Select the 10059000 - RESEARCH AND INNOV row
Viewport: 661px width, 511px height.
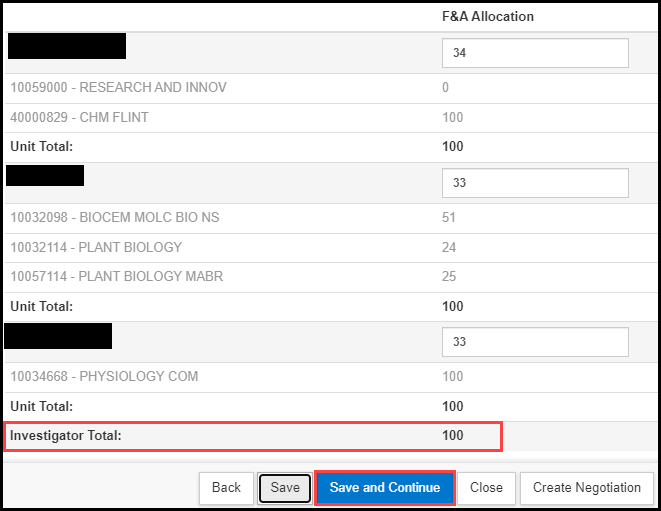pyautogui.click(x=118, y=88)
